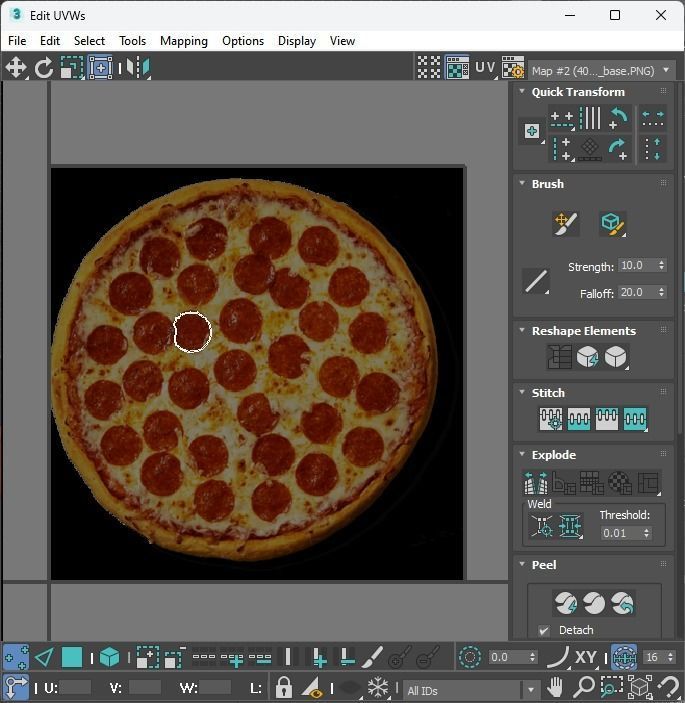Viewport: 685px width, 703px height.
Task: Toggle the snap horseshoe magnet icon
Action: click(670, 687)
